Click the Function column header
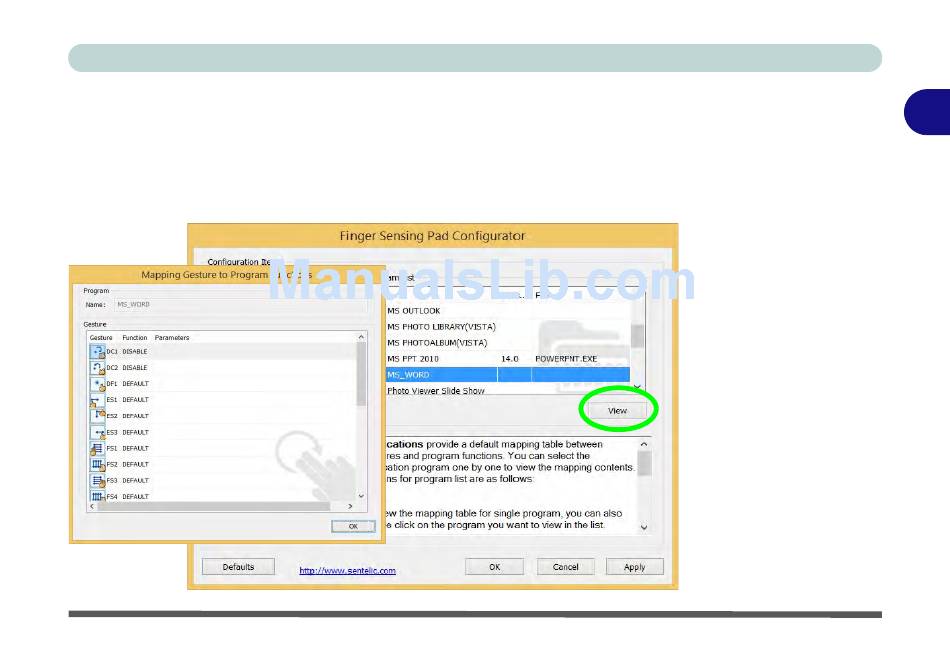This screenshot has width=950, height=668. click(x=134, y=338)
